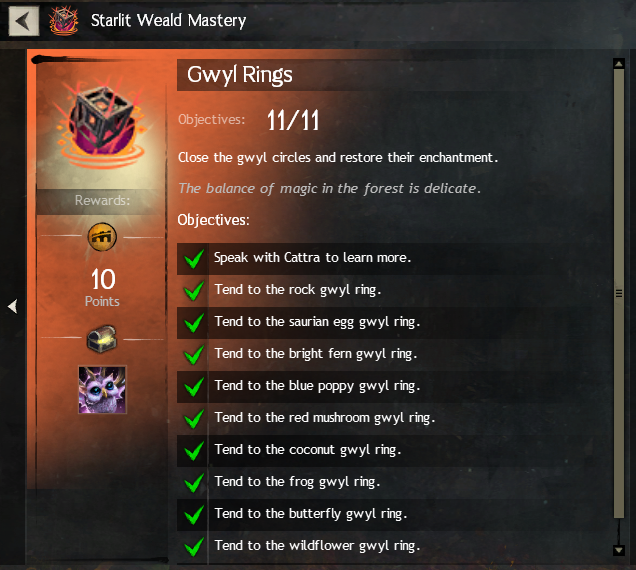Click the orange mastery point reward icon
The width and height of the screenshot is (636, 570).
pos(102,237)
